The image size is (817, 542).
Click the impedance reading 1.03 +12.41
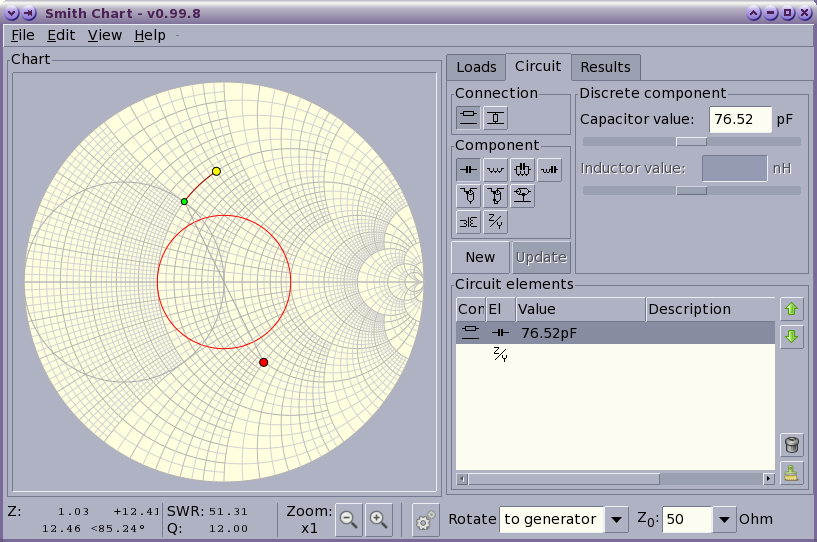[108, 511]
